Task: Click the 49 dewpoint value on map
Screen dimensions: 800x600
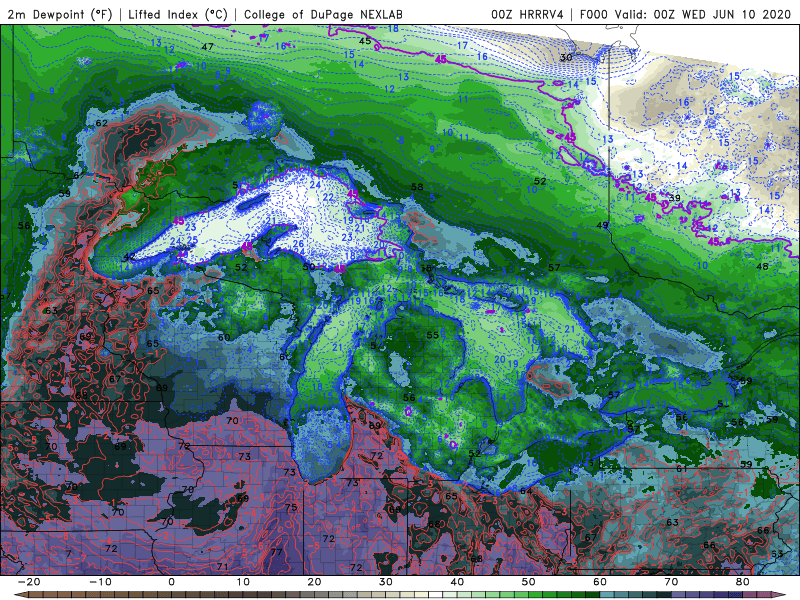Action: [x=603, y=225]
